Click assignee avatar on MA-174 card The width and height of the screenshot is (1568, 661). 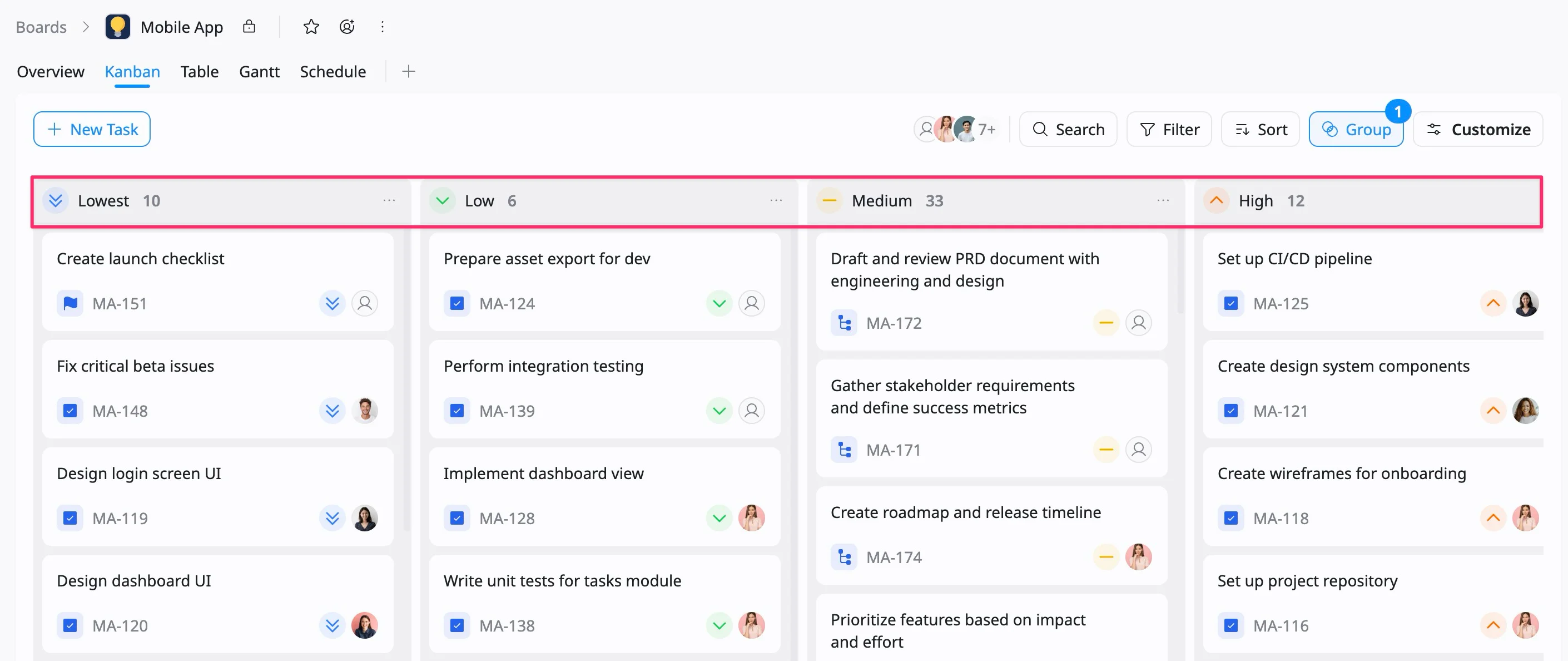1138,557
